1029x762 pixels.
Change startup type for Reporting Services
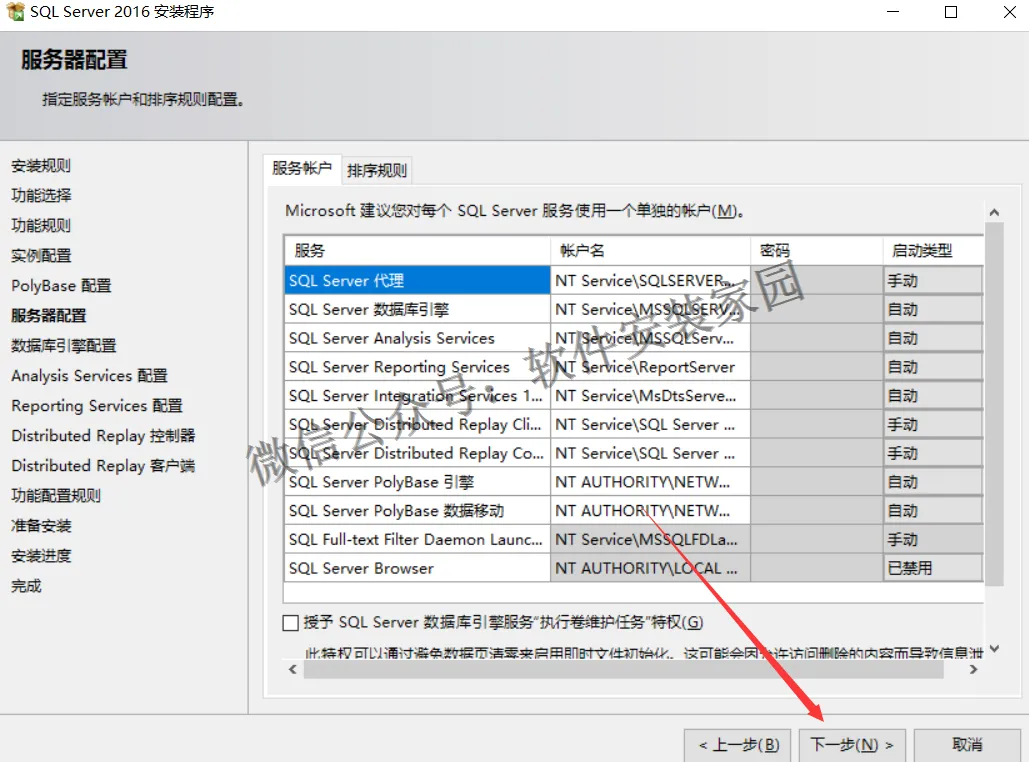point(933,368)
